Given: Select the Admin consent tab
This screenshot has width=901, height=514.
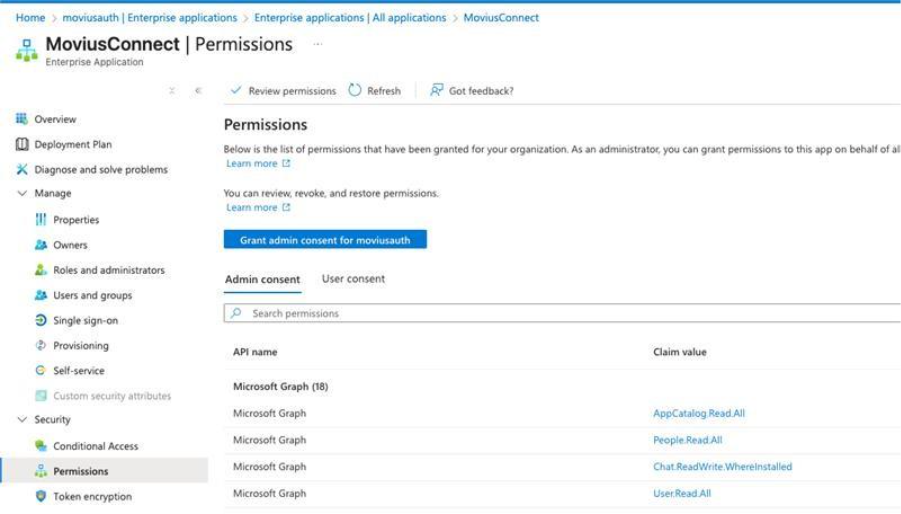Looking at the screenshot, I should 262,280.
